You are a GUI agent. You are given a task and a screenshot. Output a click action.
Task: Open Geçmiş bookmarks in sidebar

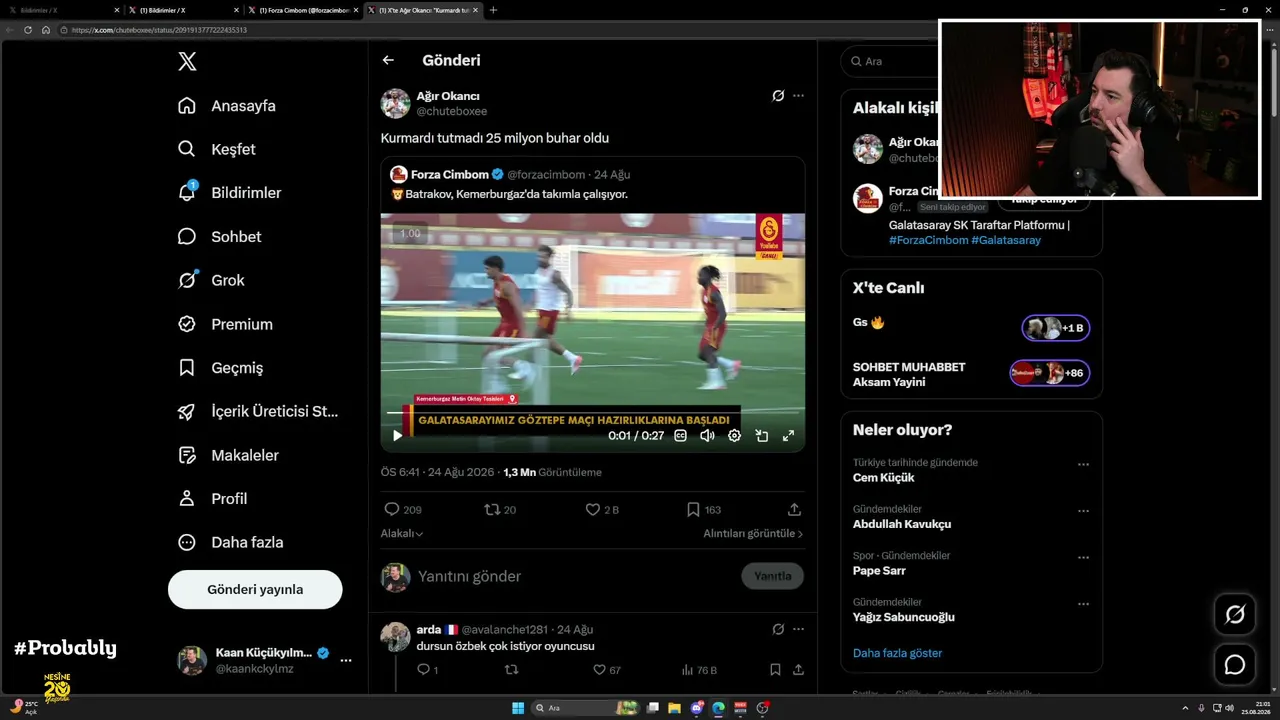pyautogui.click(x=220, y=368)
